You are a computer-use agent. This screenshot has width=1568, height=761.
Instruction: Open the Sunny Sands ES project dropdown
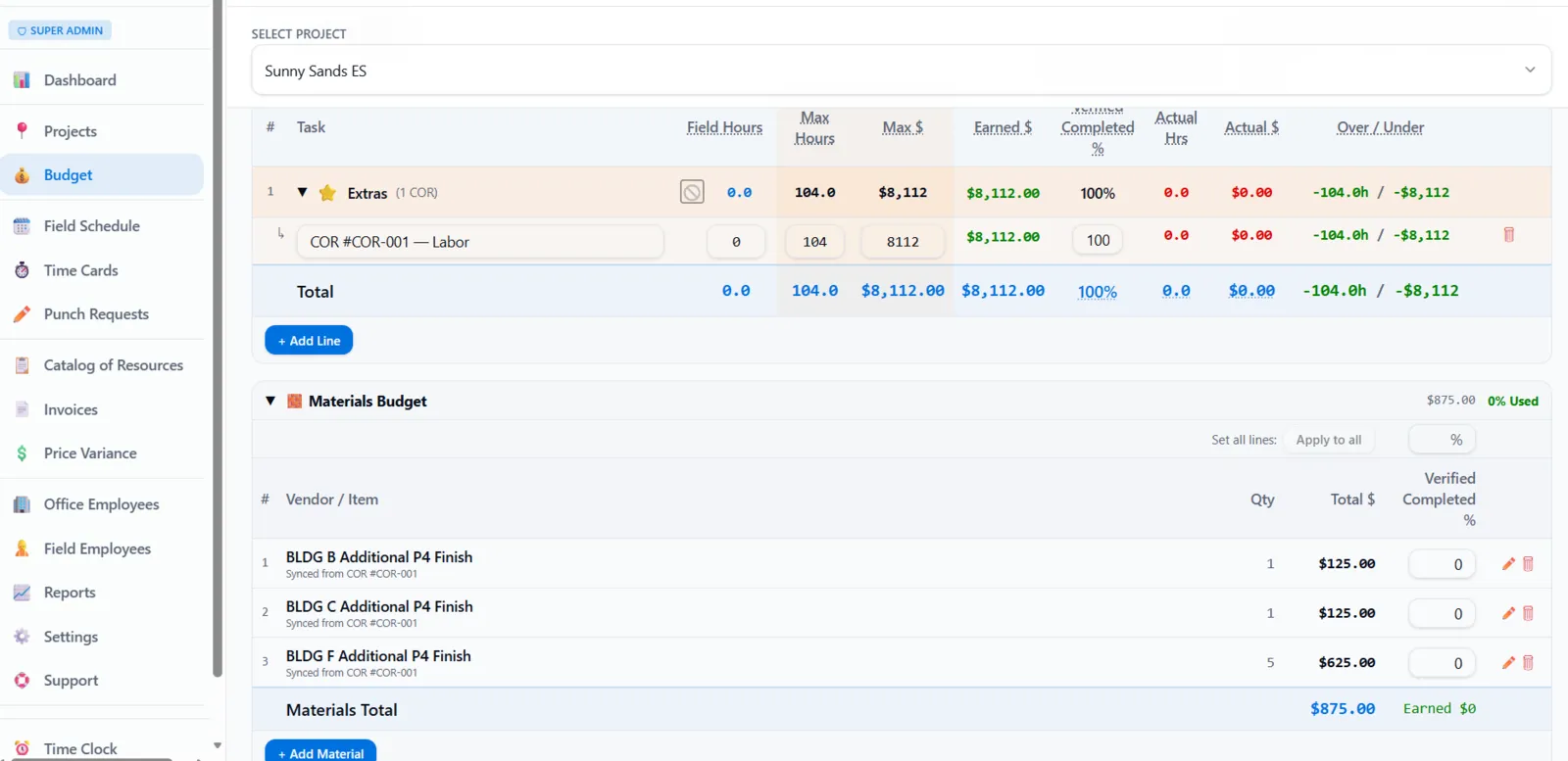[901, 71]
